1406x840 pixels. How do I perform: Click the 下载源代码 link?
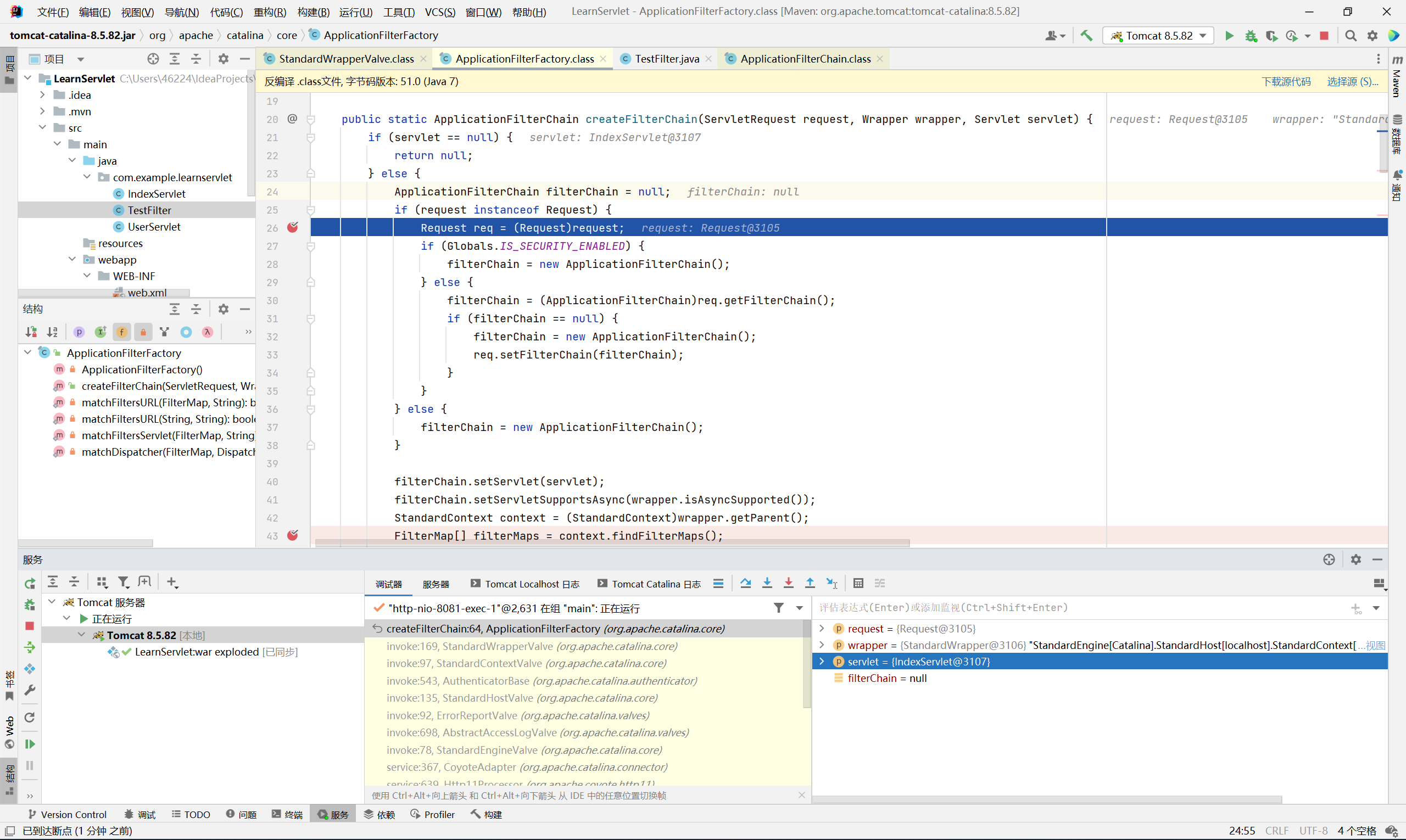[1286, 81]
